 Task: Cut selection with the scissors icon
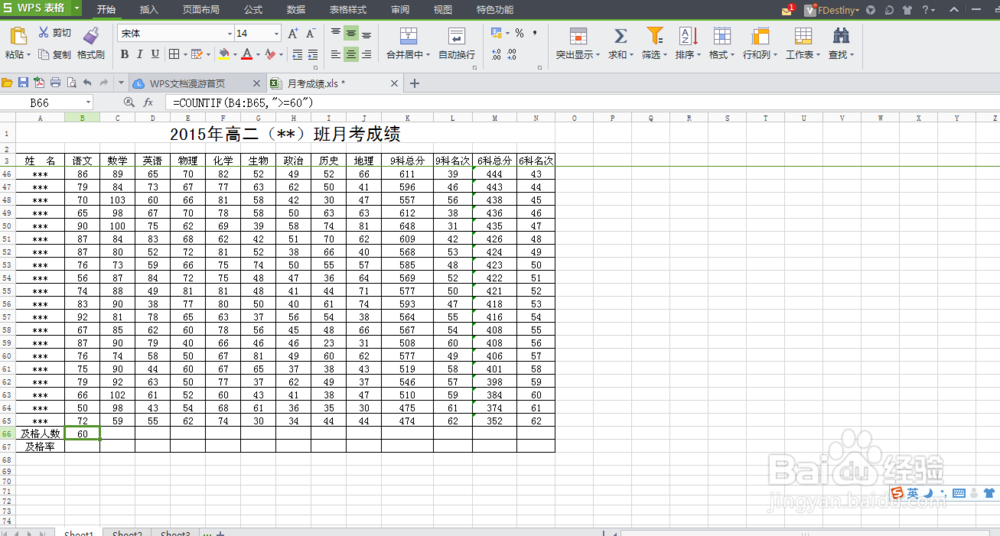[43, 33]
